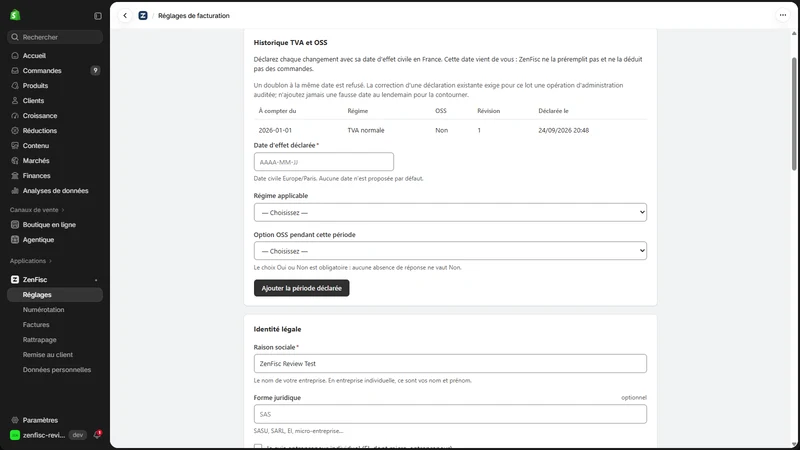The width and height of the screenshot is (800, 450).
Task: Click the Shopify logo icon
Action: 15,15
